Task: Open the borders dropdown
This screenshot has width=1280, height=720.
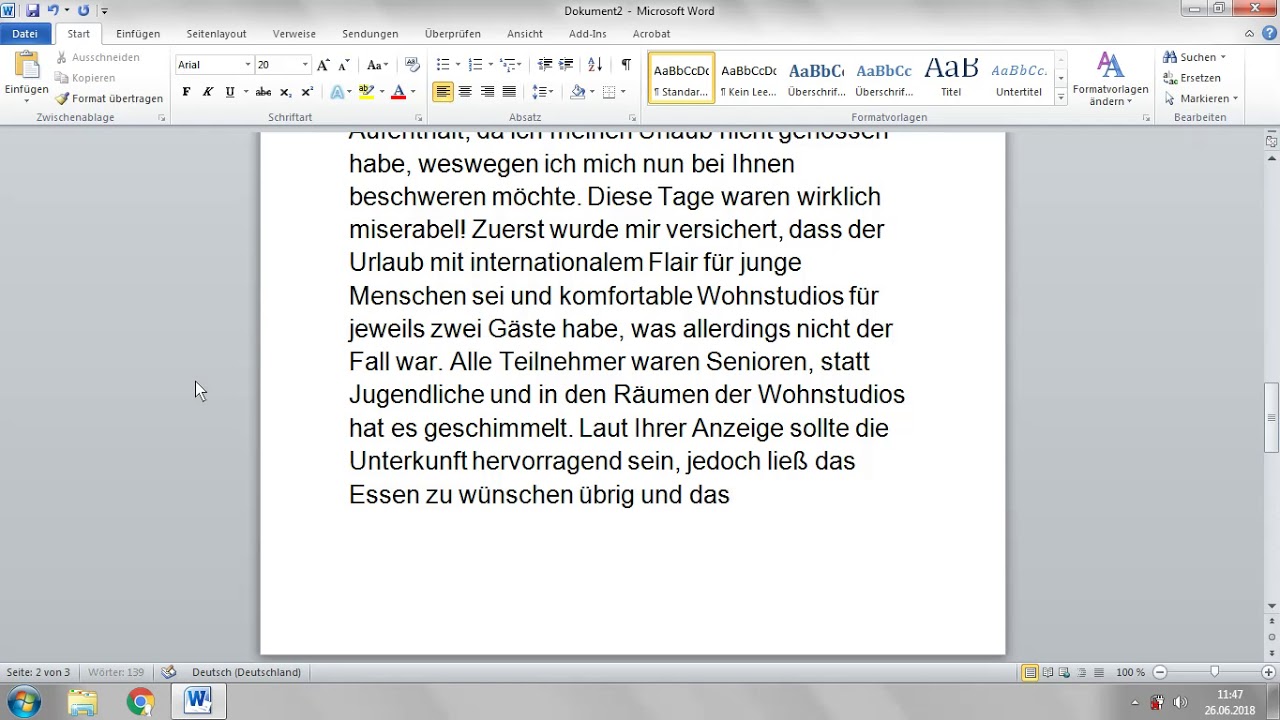Action: coord(623,92)
